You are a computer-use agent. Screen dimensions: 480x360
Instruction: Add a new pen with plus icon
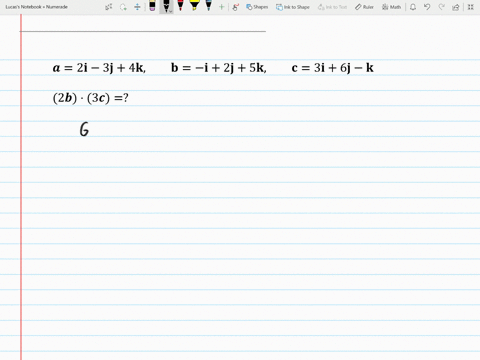221,7
